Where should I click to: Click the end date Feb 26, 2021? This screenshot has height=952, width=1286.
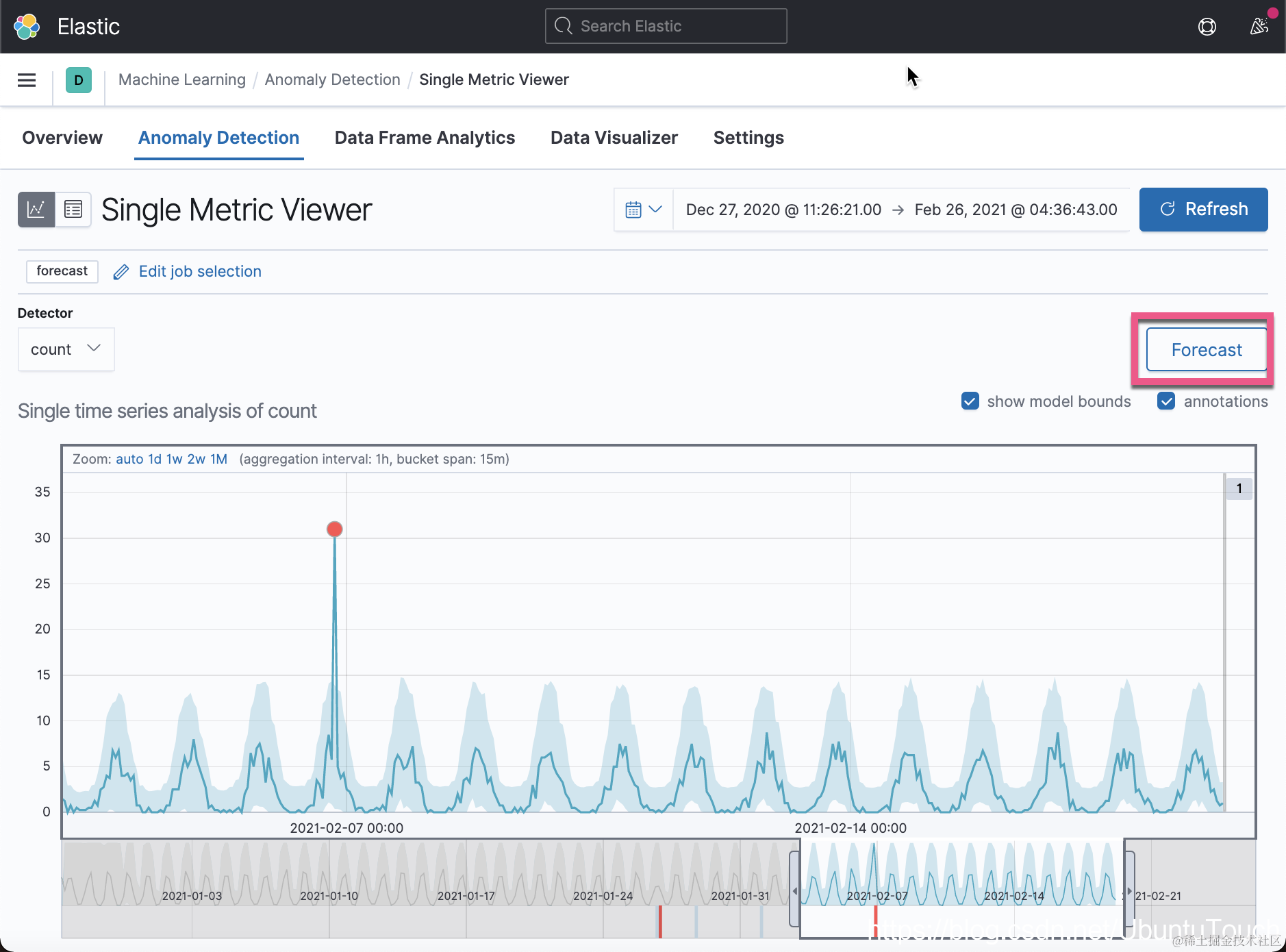(x=1016, y=210)
